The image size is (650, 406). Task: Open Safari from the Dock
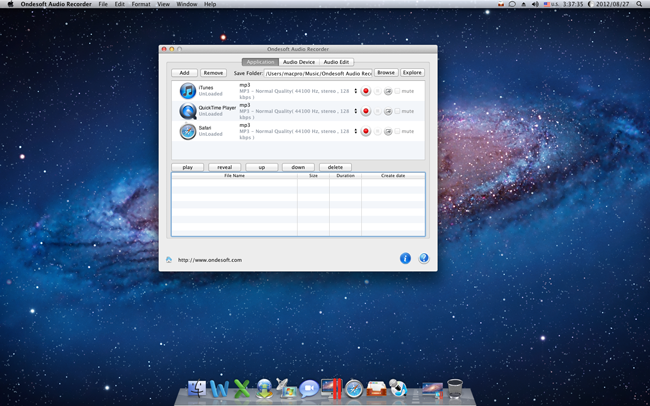(x=353, y=389)
